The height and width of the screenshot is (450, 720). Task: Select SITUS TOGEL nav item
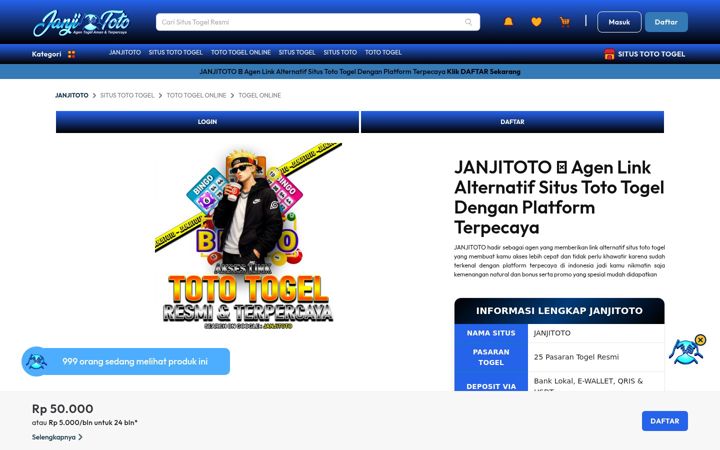click(297, 52)
